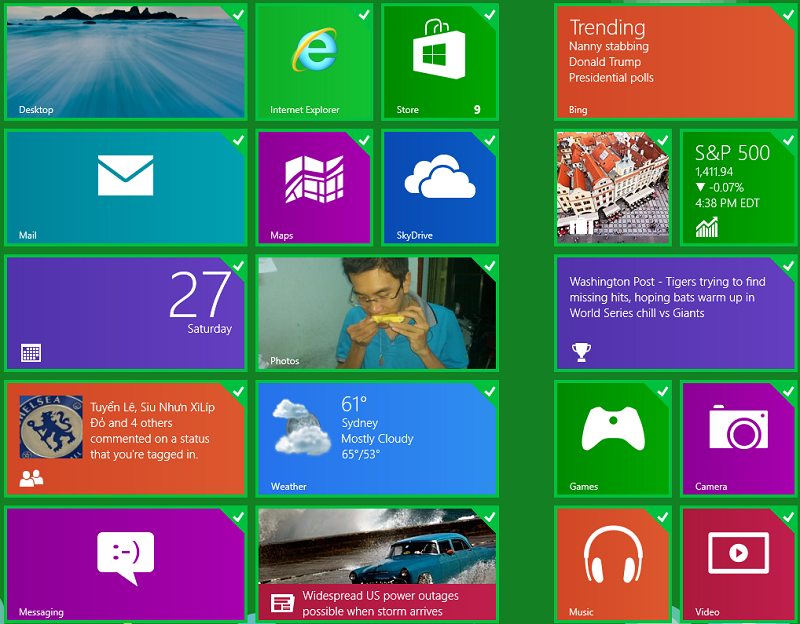Click the Calendar grid icon

pyautogui.click(x=31, y=353)
